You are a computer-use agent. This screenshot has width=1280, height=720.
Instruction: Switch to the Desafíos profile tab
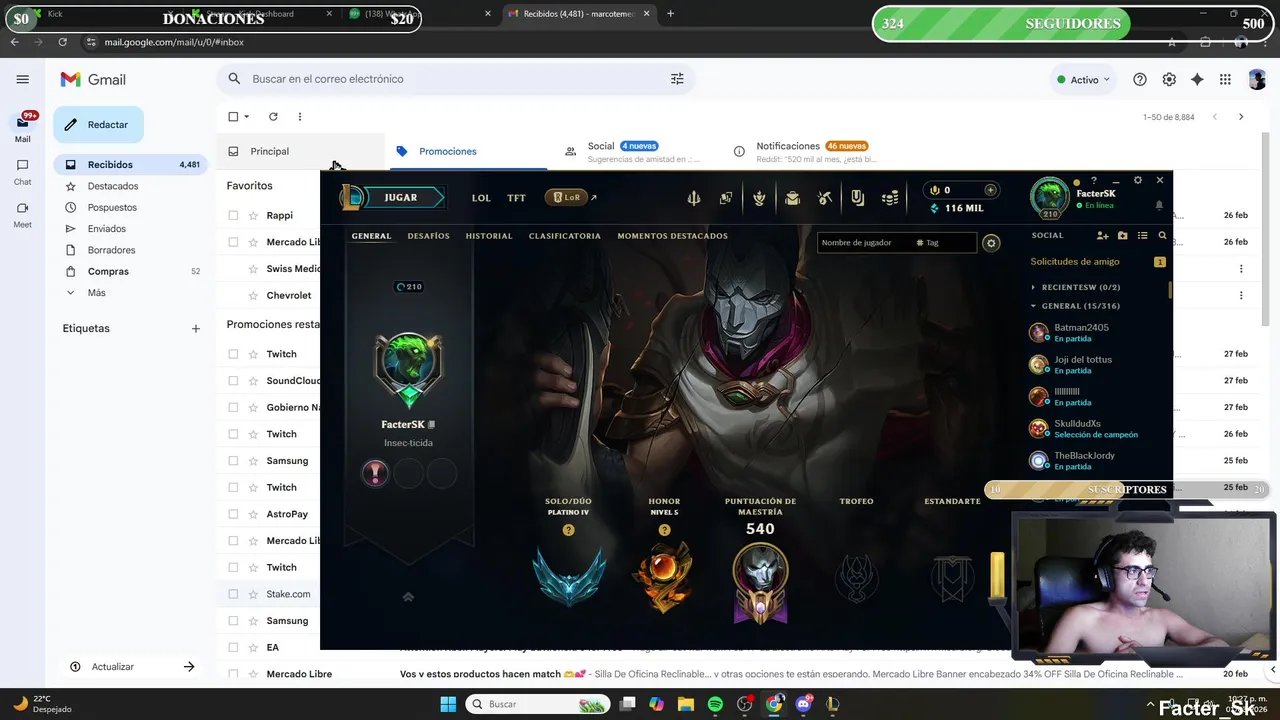428,236
